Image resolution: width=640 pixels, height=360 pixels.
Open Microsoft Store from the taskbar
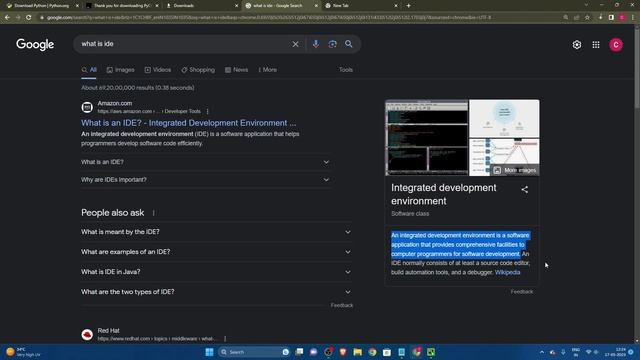(x=387, y=352)
